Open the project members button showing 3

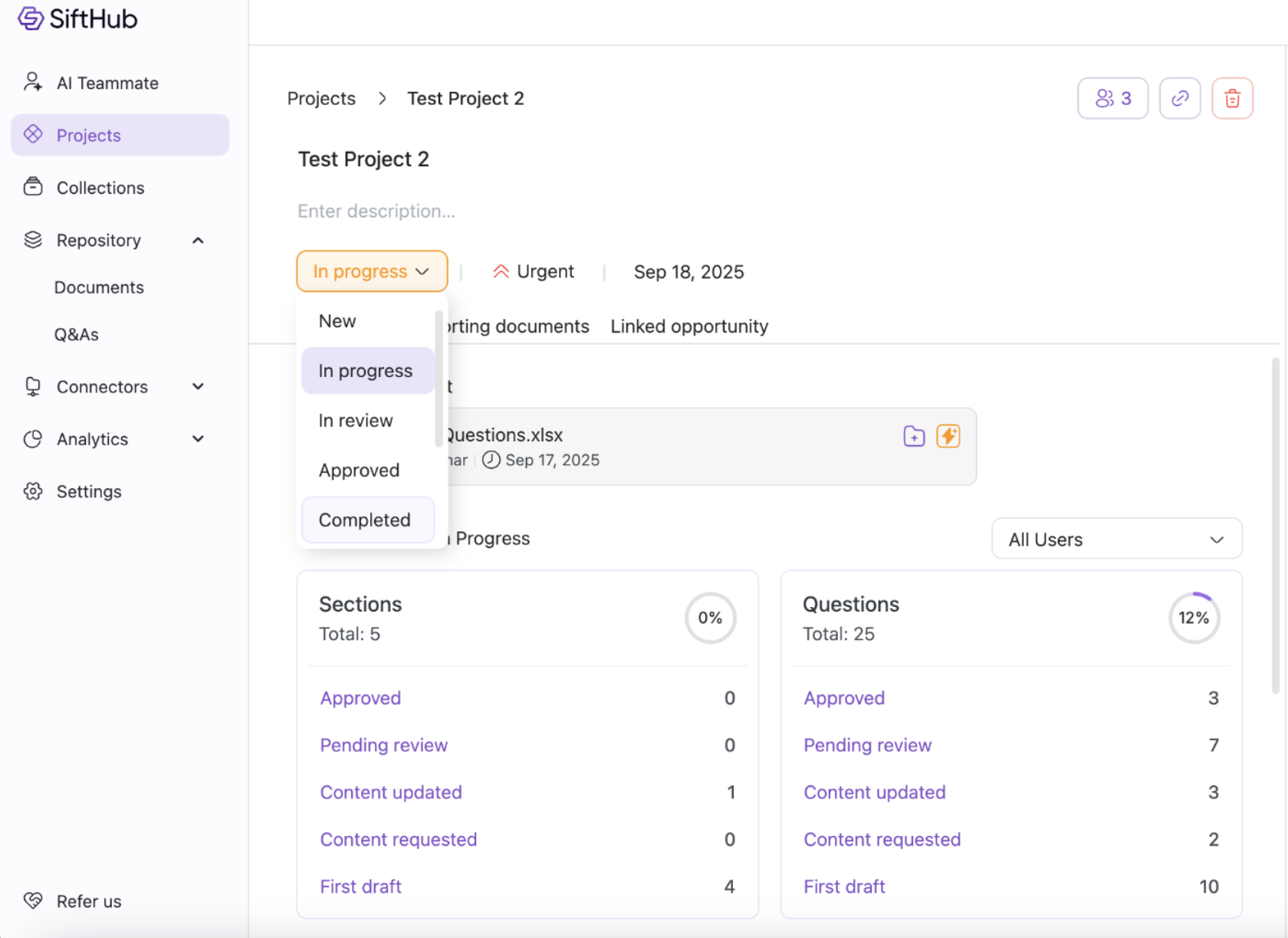point(1112,98)
